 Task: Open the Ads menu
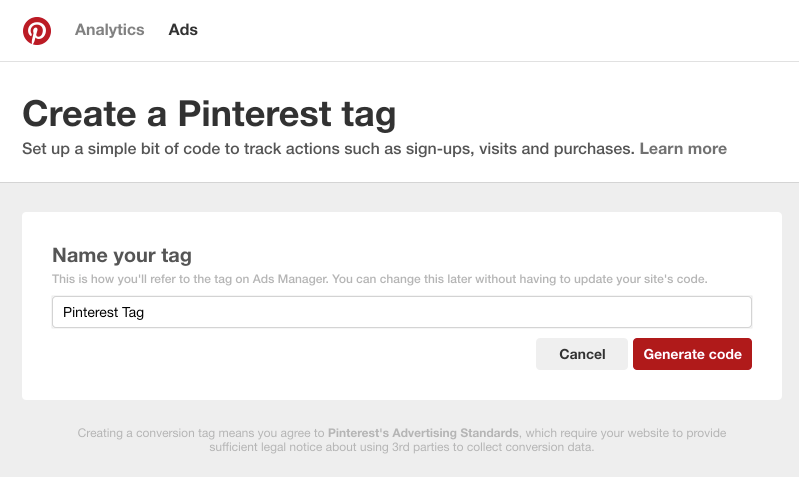pos(183,30)
